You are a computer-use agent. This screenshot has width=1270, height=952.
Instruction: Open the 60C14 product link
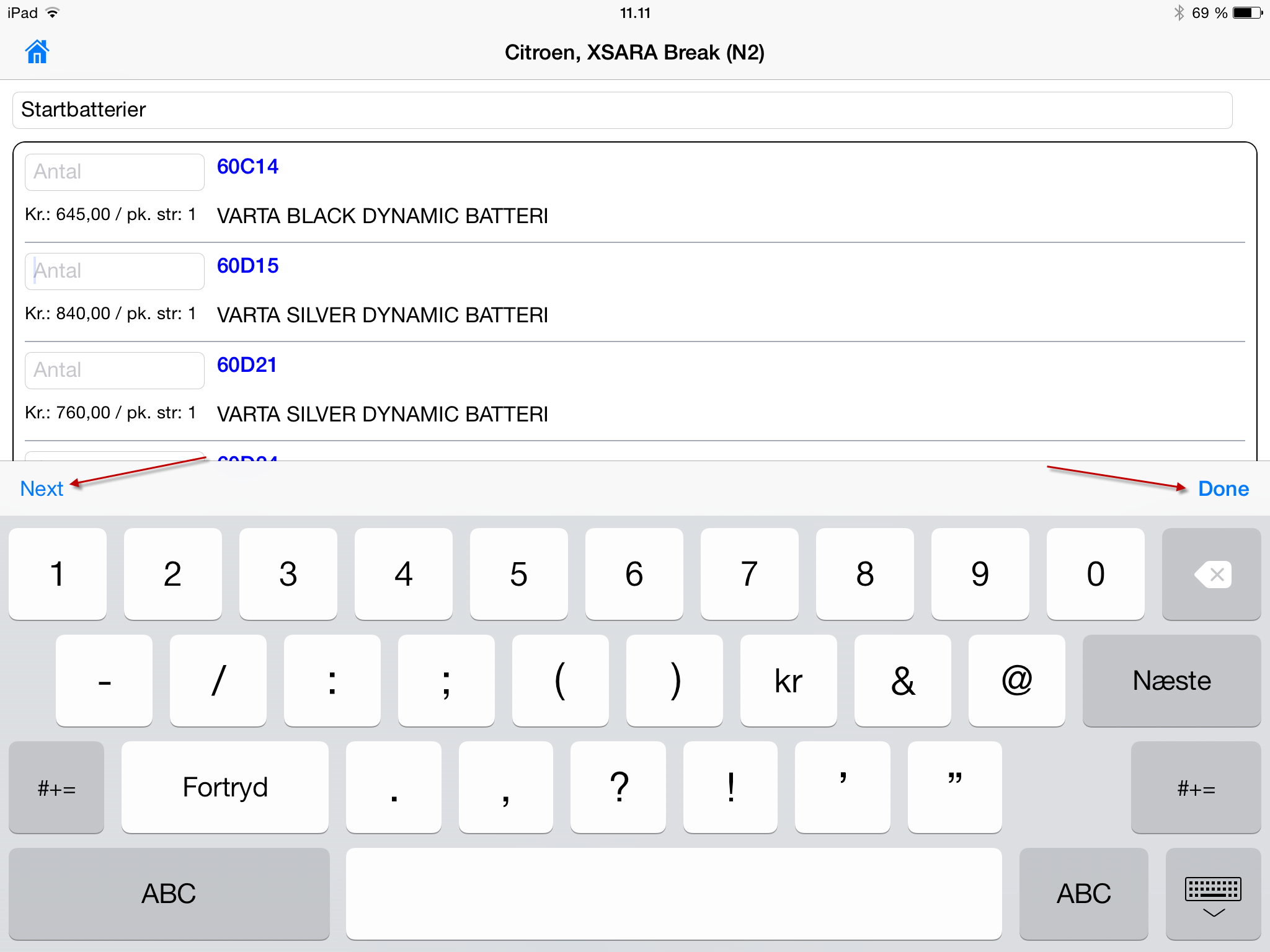pyautogui.click(x=247, y=167)
